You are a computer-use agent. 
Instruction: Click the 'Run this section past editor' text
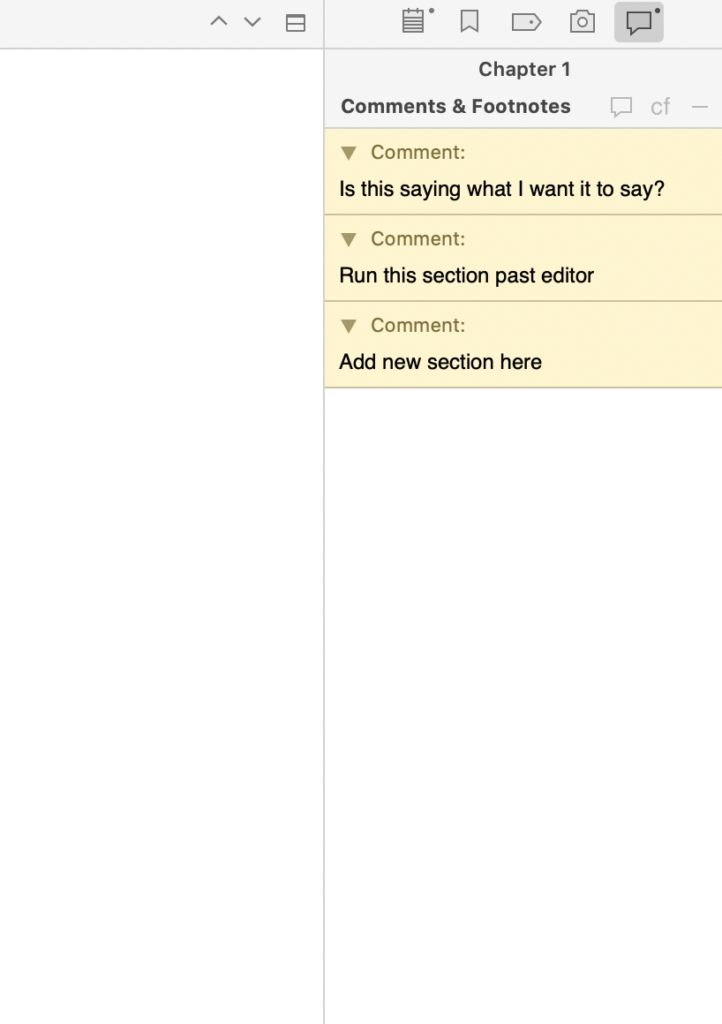[x=466, y=276]
